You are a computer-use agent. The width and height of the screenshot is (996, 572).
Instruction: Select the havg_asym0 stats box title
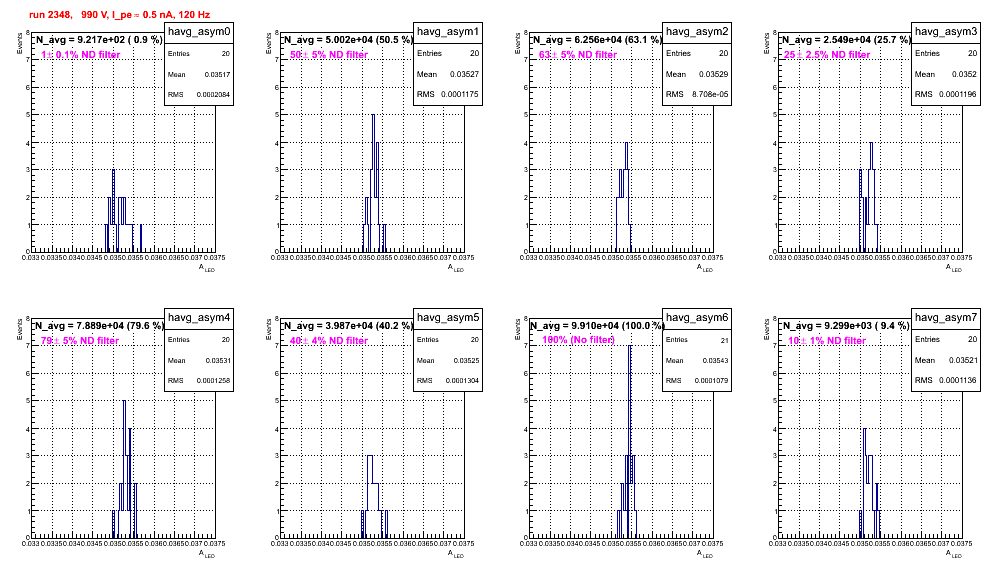(199, 31)
